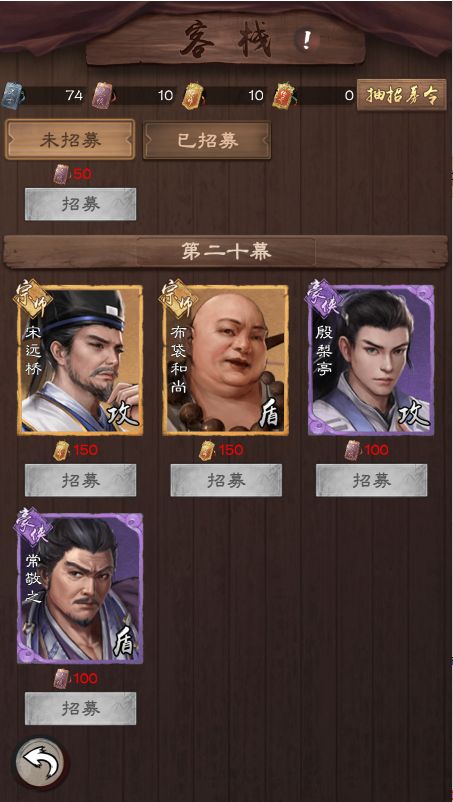
Task: Tap the red-gold recruit token icon showing 0
Action: point(283,96)
